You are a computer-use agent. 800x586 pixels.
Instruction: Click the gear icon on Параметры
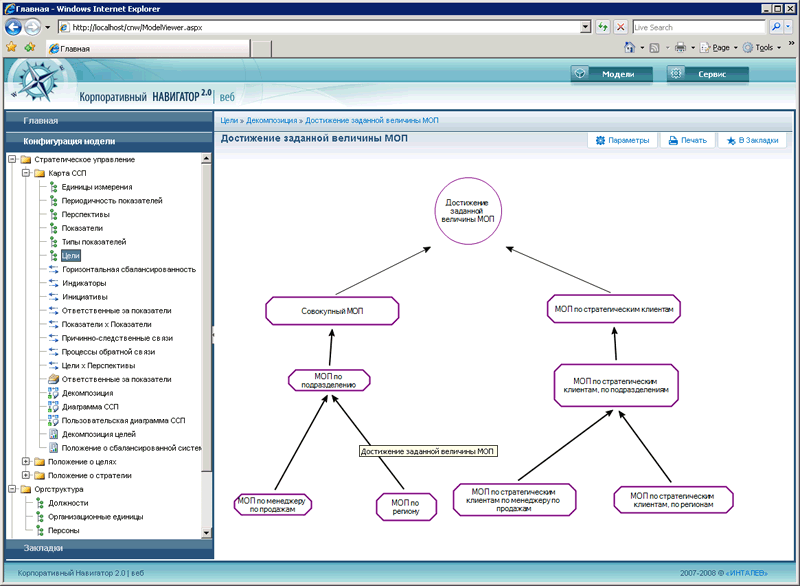tap(601, 140)
